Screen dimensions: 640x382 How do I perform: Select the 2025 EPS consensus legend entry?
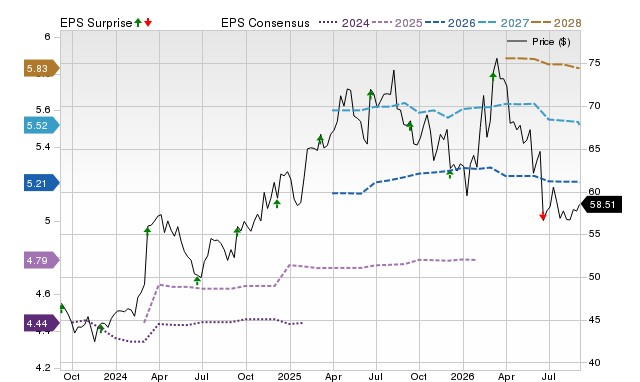[397, 23]
